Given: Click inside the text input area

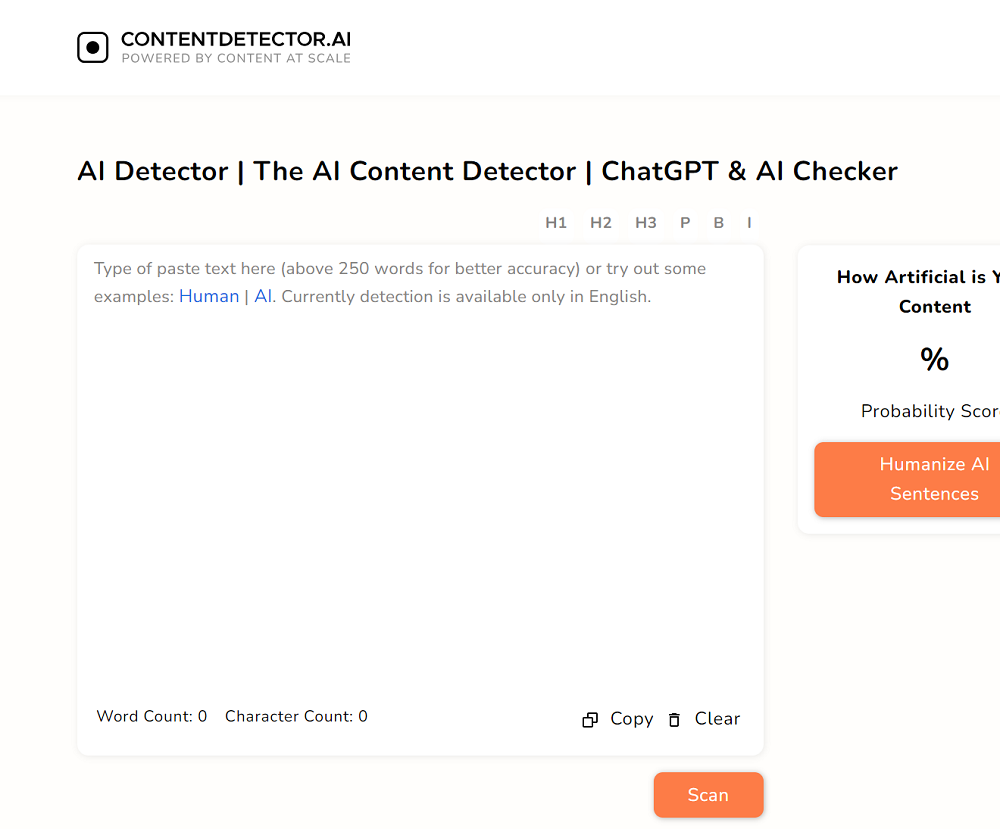Looking at the screenshot, I should coord(420,450).
